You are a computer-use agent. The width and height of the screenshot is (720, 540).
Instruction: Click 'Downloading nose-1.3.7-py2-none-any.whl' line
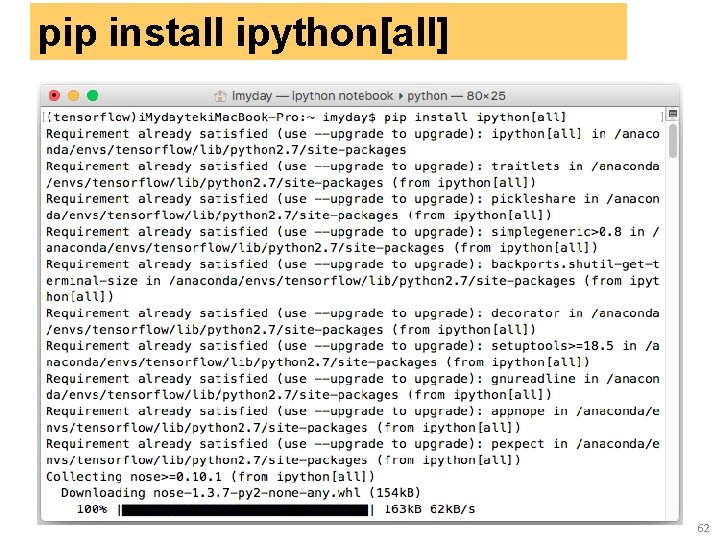[241, 493]
